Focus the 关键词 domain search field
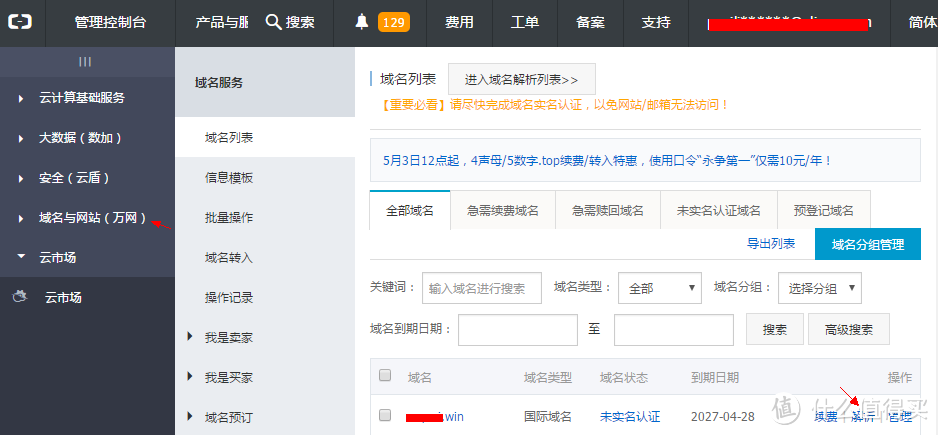This screenshot has width=938, height=435. [x=482, y=288]
